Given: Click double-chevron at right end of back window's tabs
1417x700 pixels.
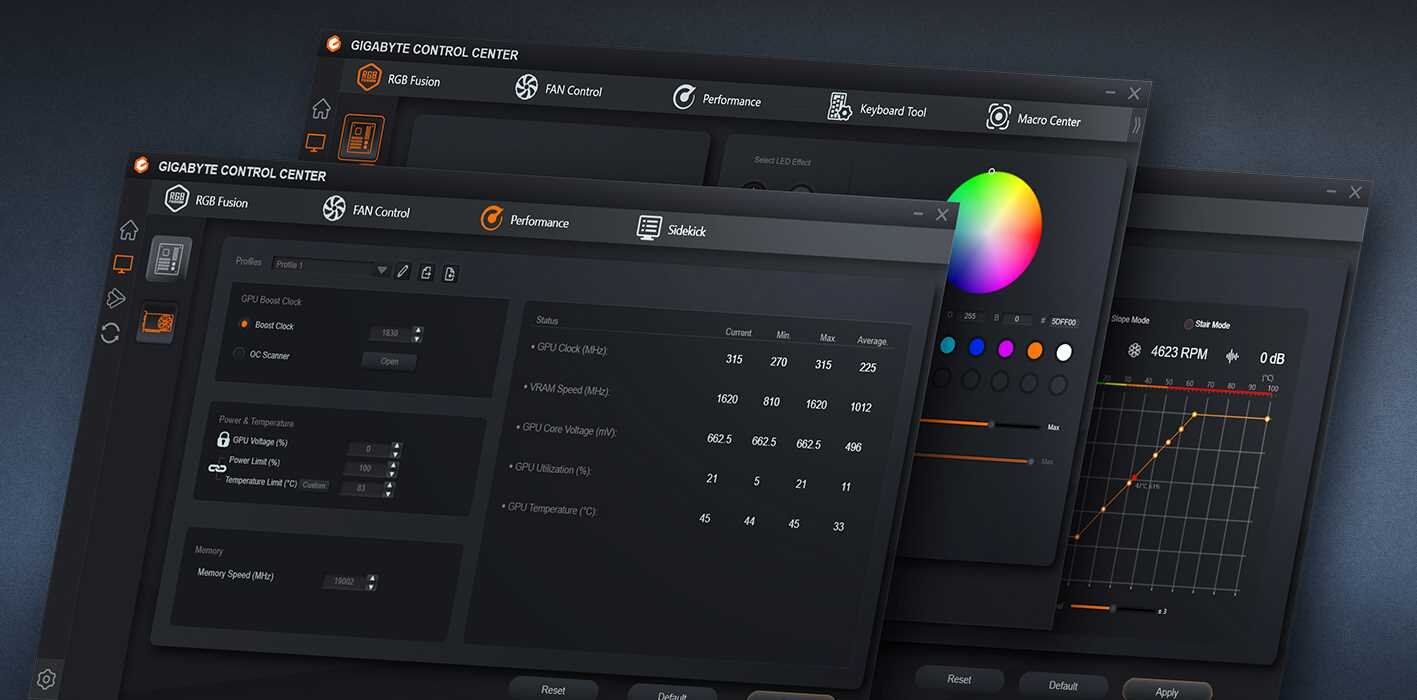Looking at the screenshot, I should 1136,125.
